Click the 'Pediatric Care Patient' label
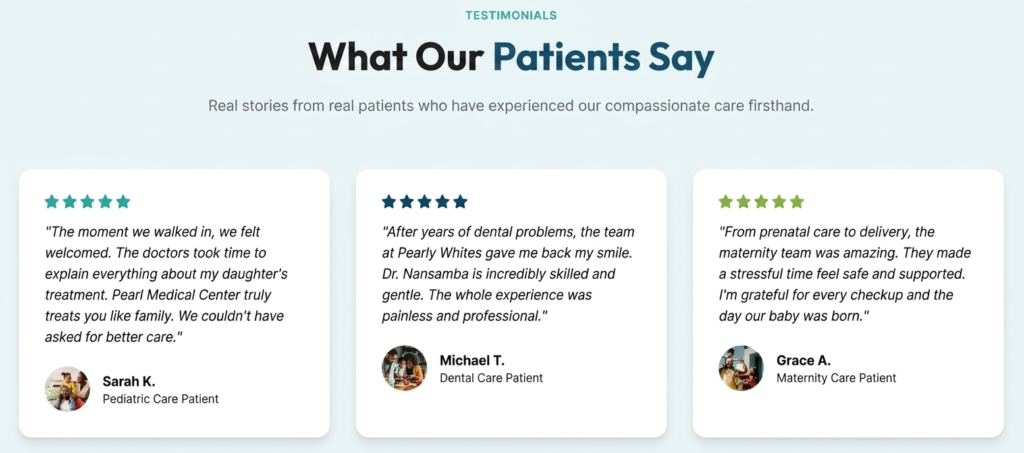This screenshot has height=453, width=1024. click(x=161, y=399)
